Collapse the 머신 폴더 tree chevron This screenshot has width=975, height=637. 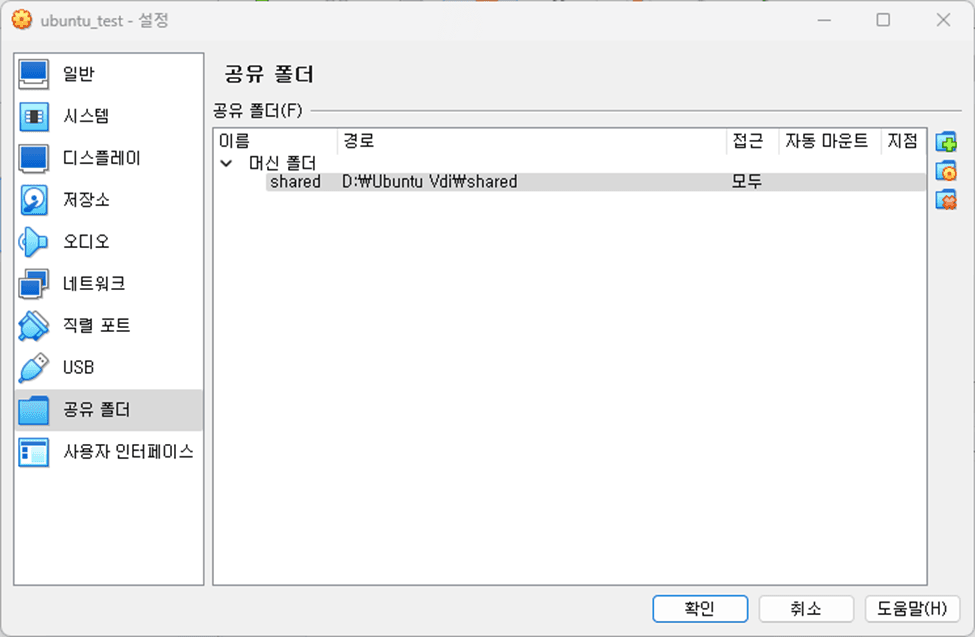point(226,162)
